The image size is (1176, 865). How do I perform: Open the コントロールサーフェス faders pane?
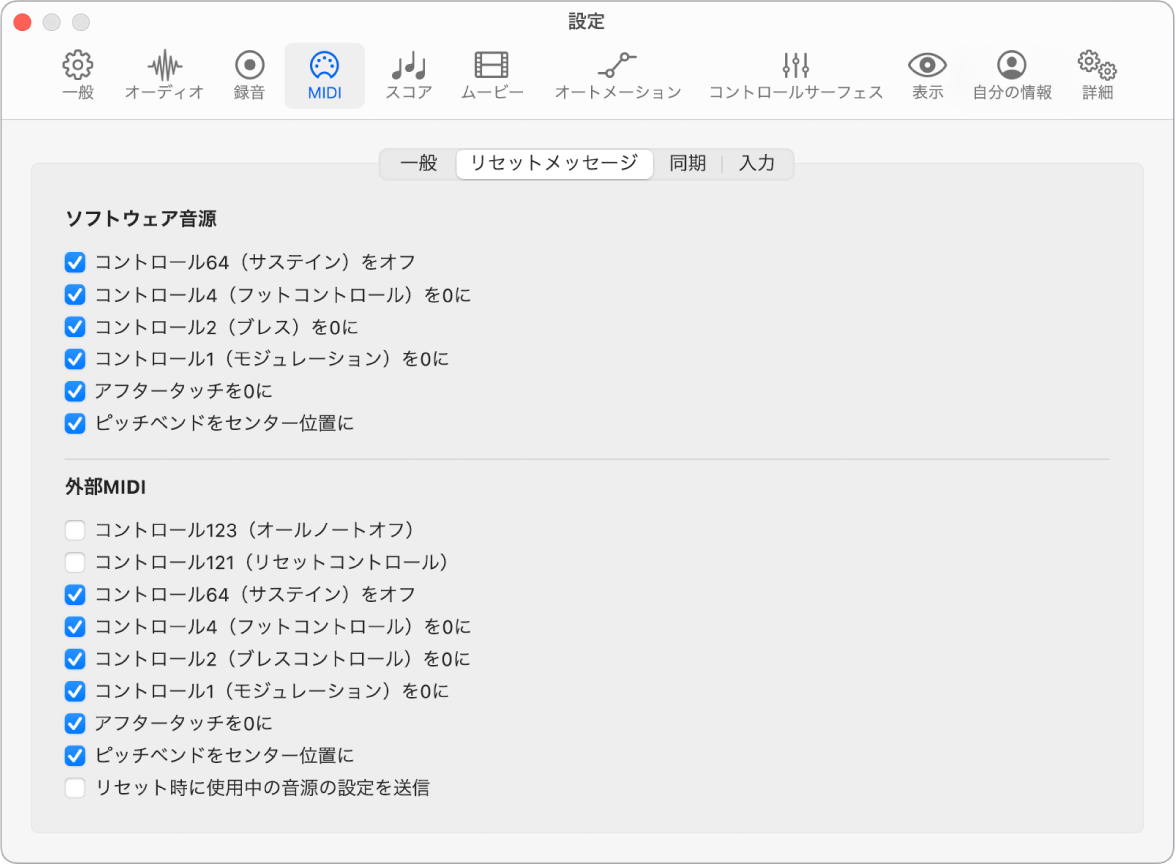796,76
